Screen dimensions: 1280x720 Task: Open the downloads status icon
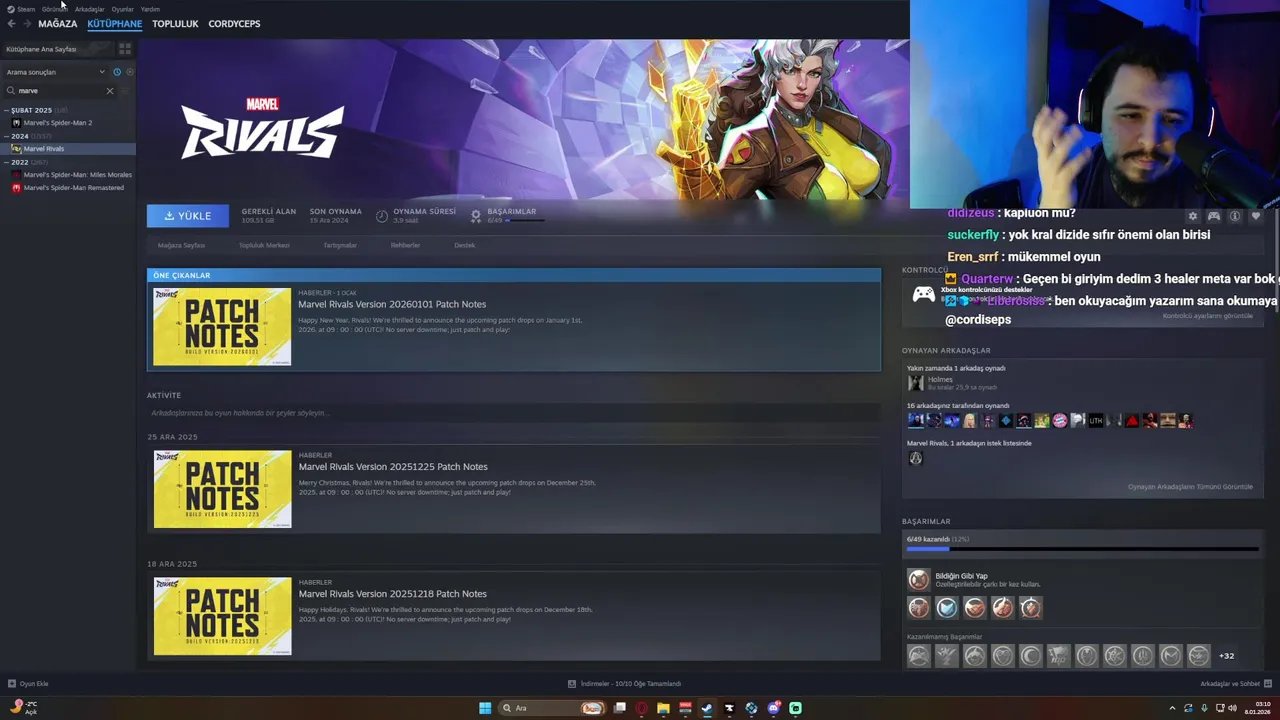tap(572, 684)
